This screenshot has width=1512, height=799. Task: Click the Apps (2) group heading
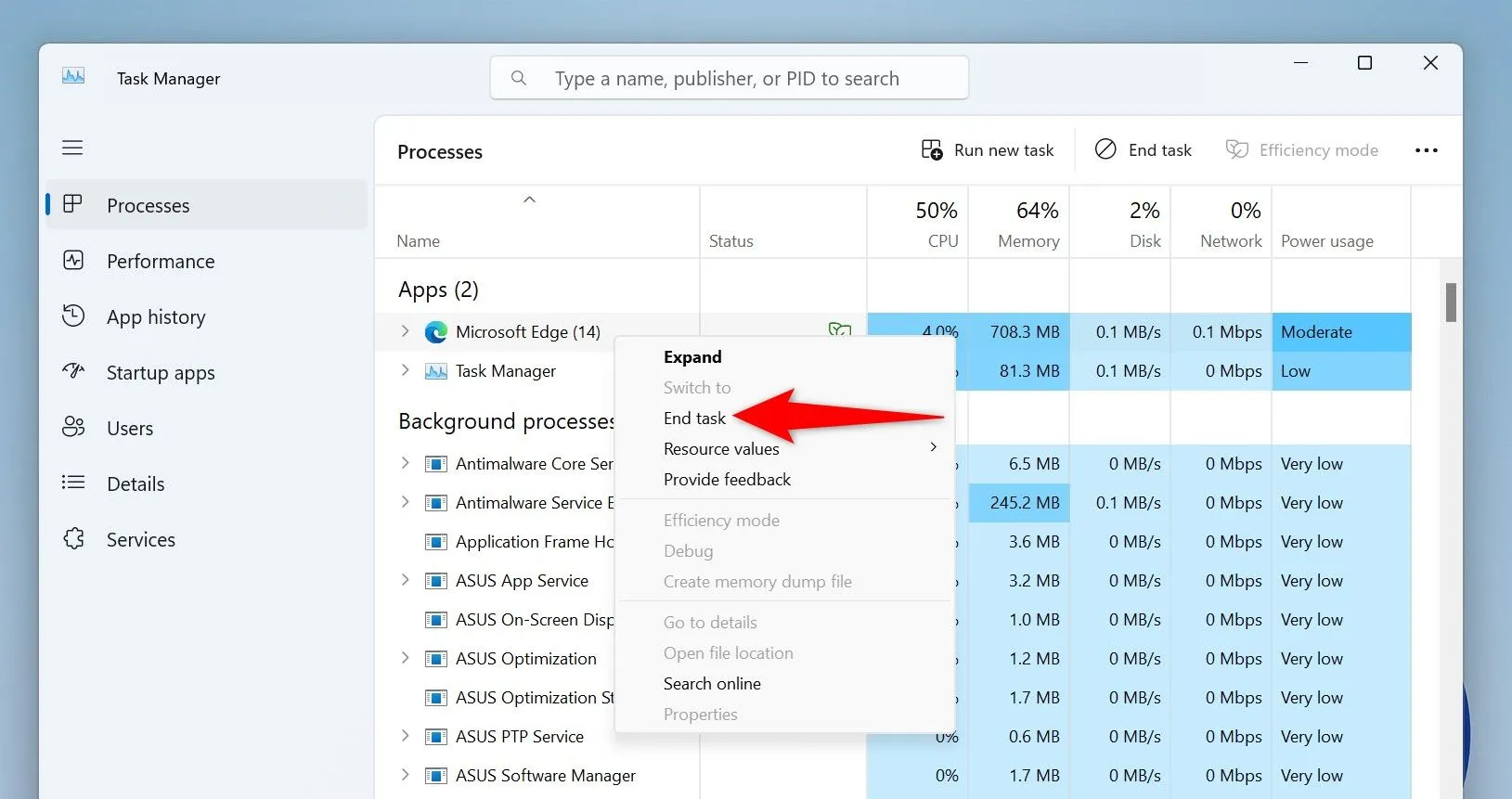tap(438, 290)
